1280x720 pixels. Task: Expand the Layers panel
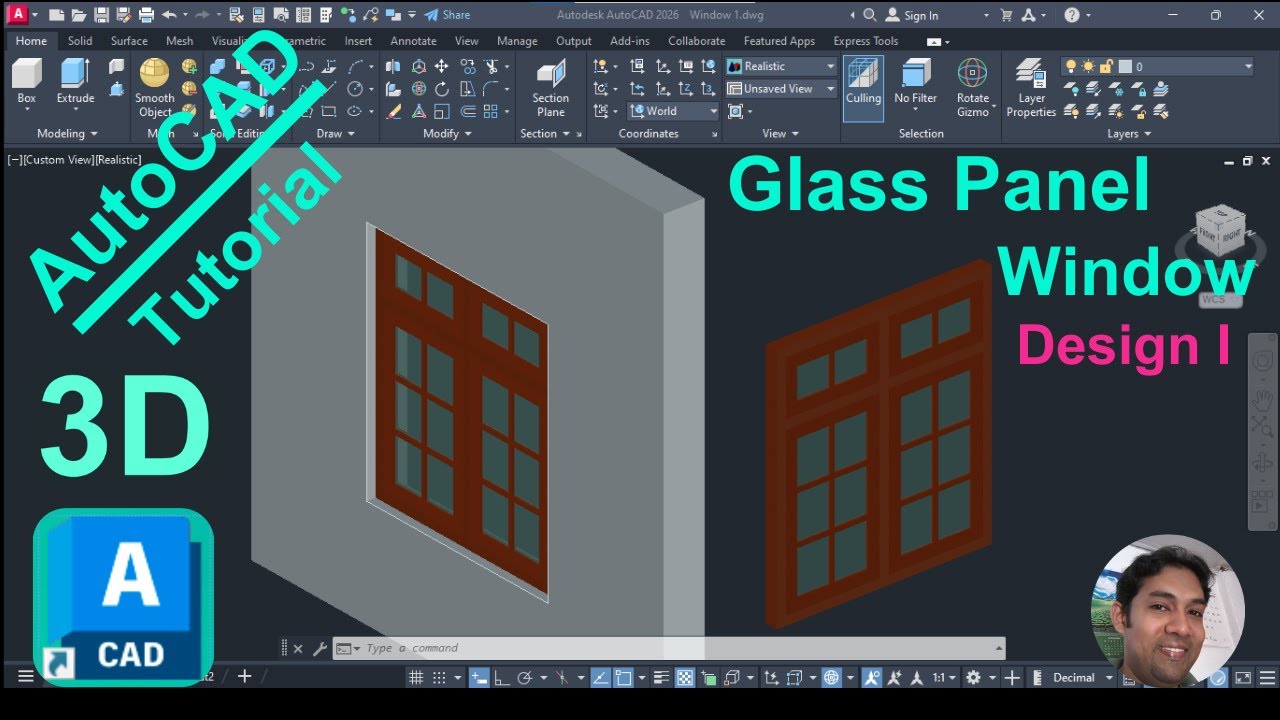click(1128, 133)
